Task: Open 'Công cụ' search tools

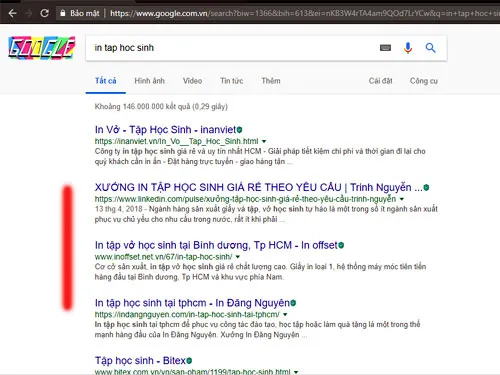Action: (424, 81)
